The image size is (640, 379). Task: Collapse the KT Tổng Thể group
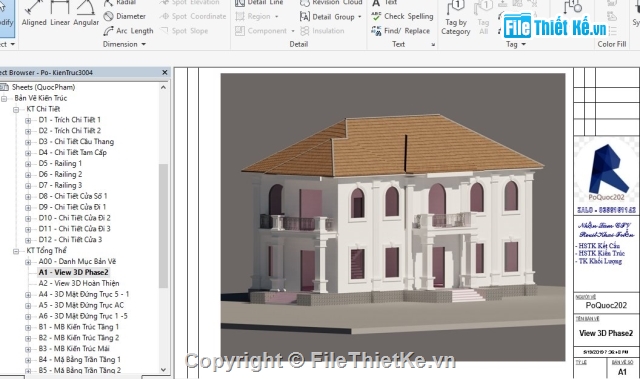pyautogui.click(x=16, y=251)
